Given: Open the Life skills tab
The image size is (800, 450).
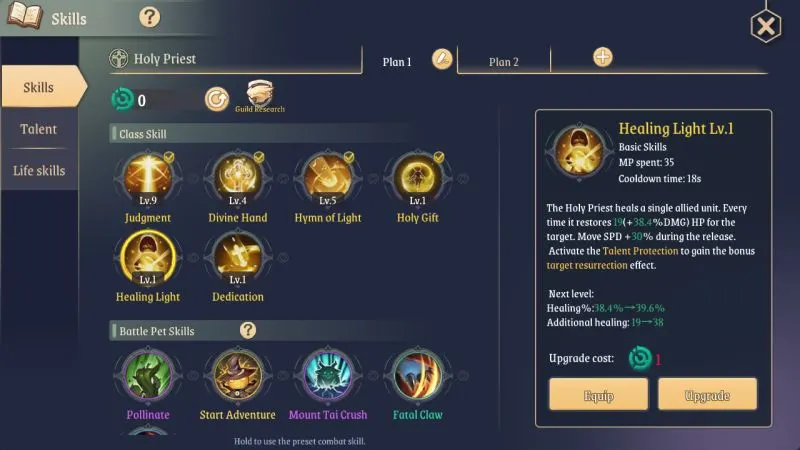Looking at the screenshot, I should (x=39, y=170).
